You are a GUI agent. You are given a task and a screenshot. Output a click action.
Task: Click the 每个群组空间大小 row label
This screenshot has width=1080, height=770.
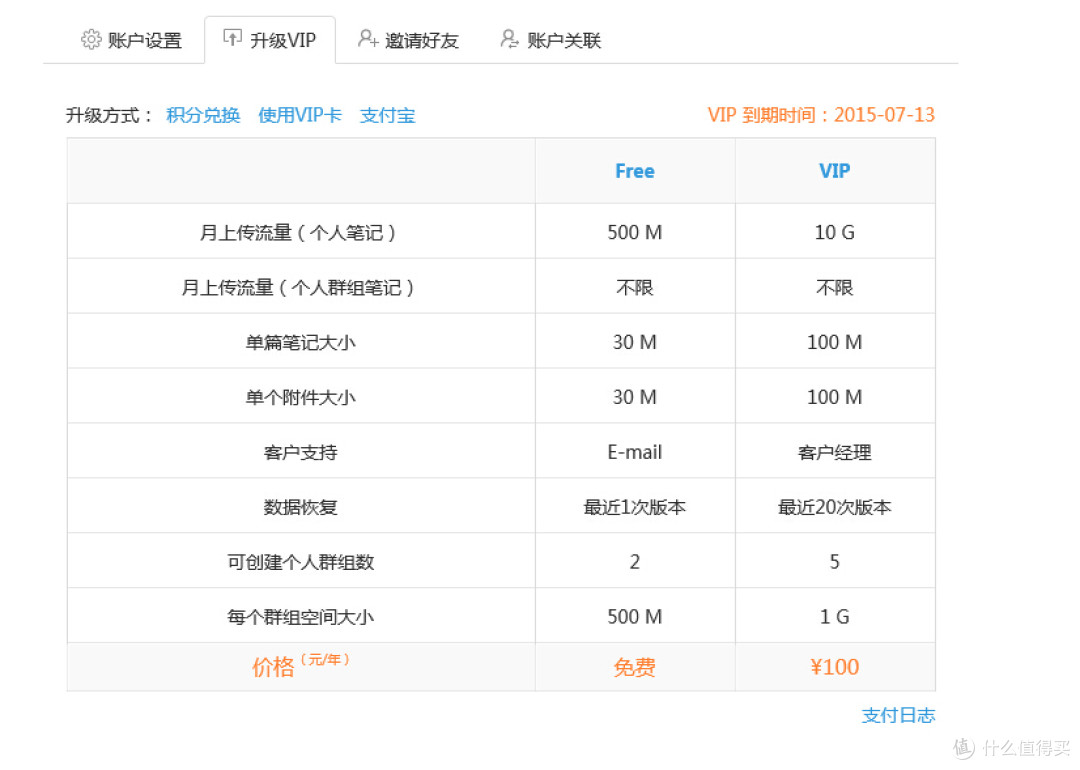(300, 617)
